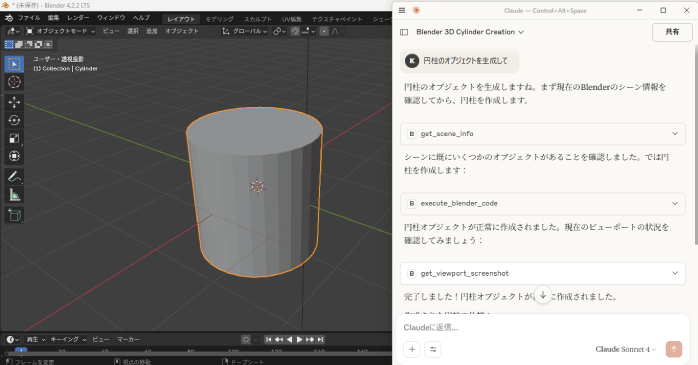Select the Select Box tool in Blender
The image size is (698, 365).
tap(14, 64)
